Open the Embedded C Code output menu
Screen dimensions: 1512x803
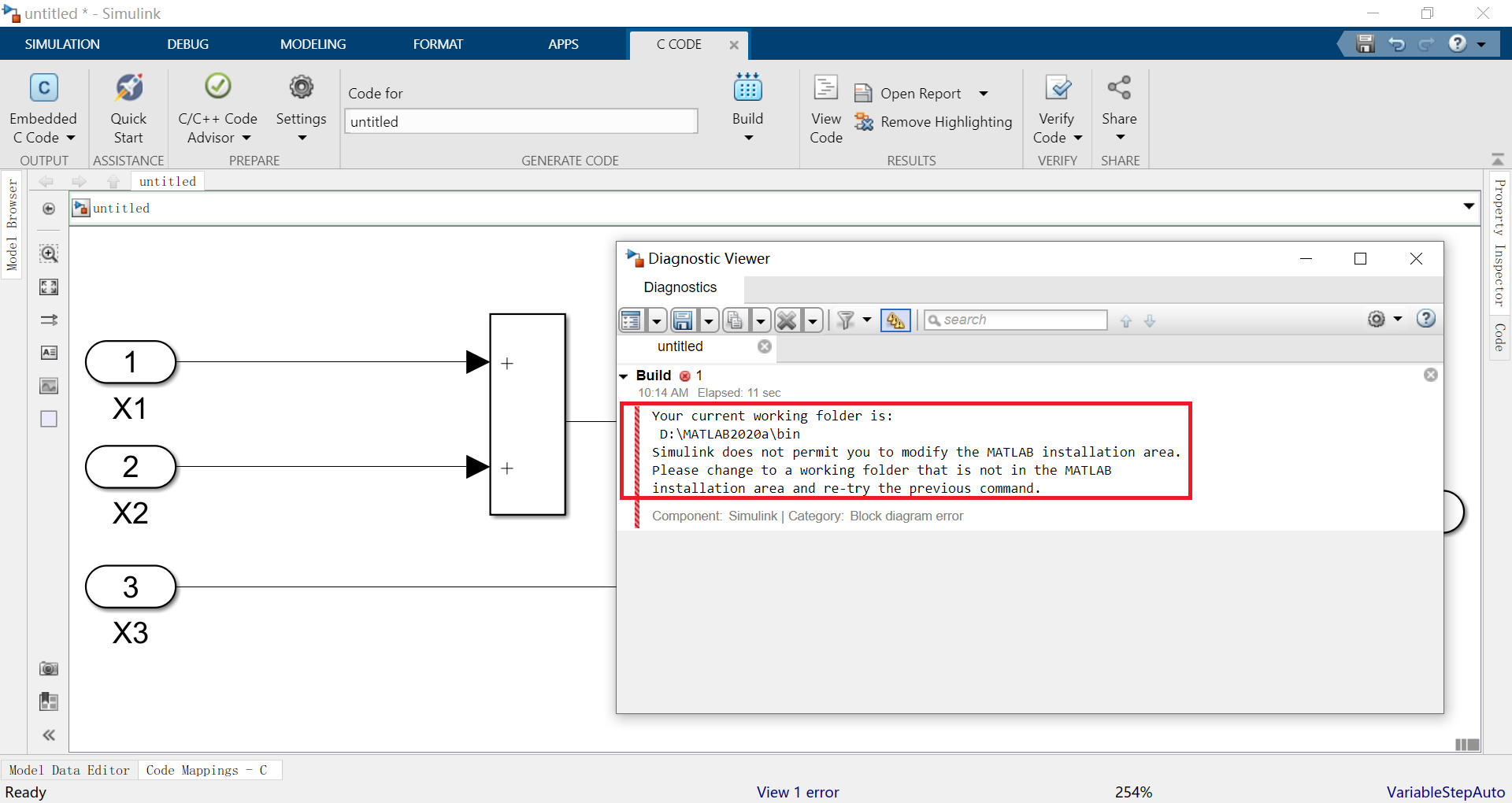click(43, 109)
